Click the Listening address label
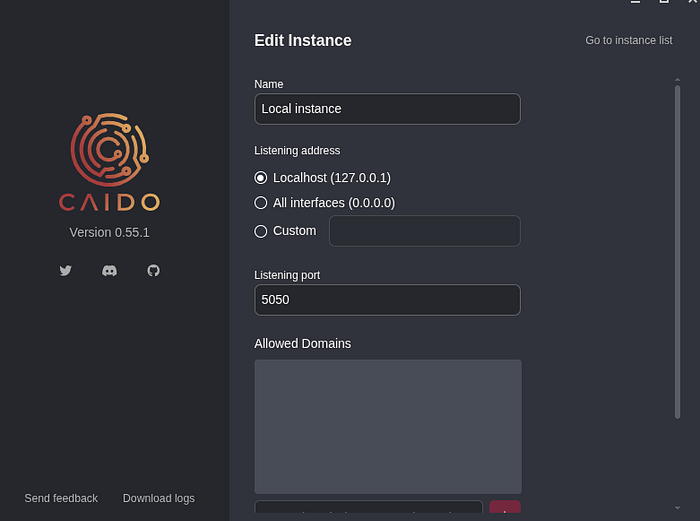This screenshot has width=700, height=521. 297,150
